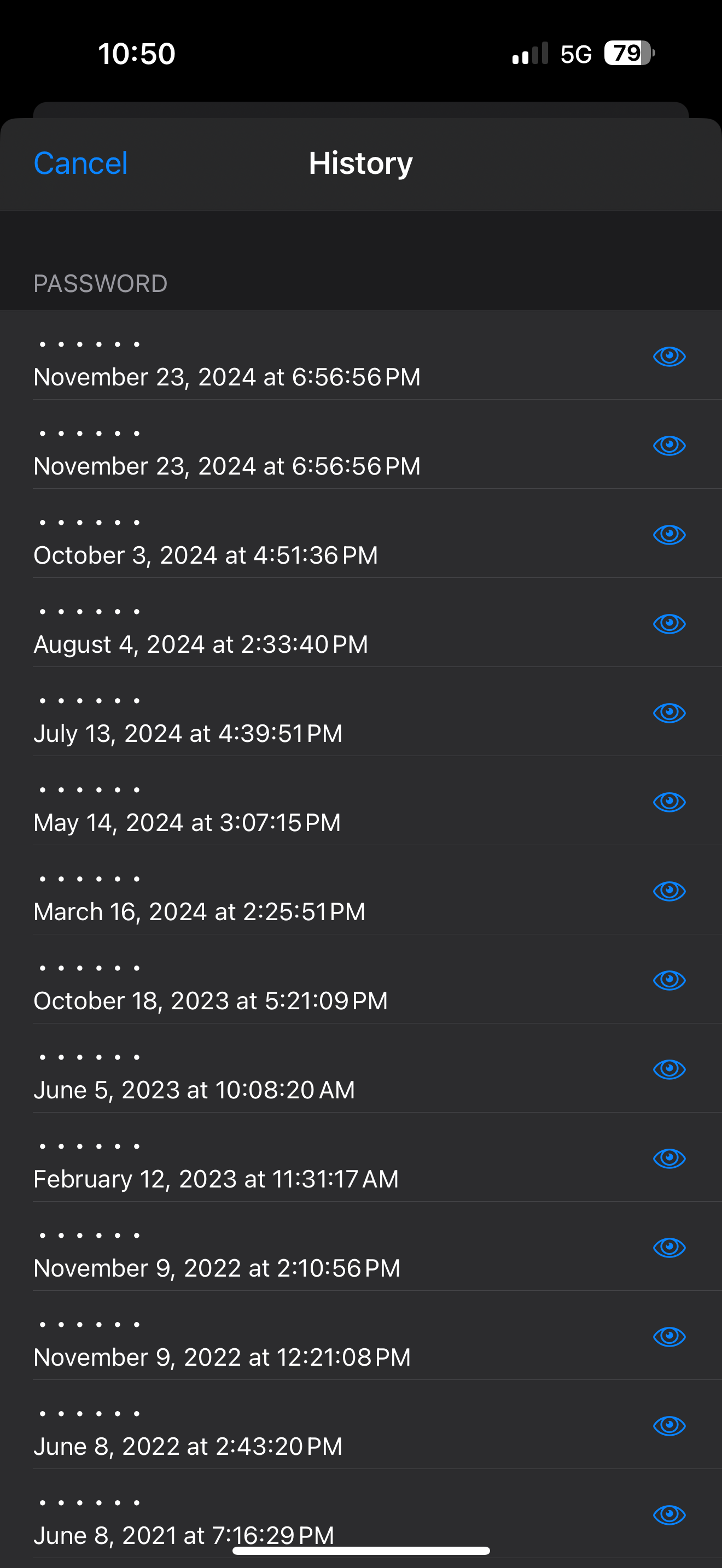
Task: Show the June 8, 2022 password with eye icon
Action: click(x=669, y=1425)
